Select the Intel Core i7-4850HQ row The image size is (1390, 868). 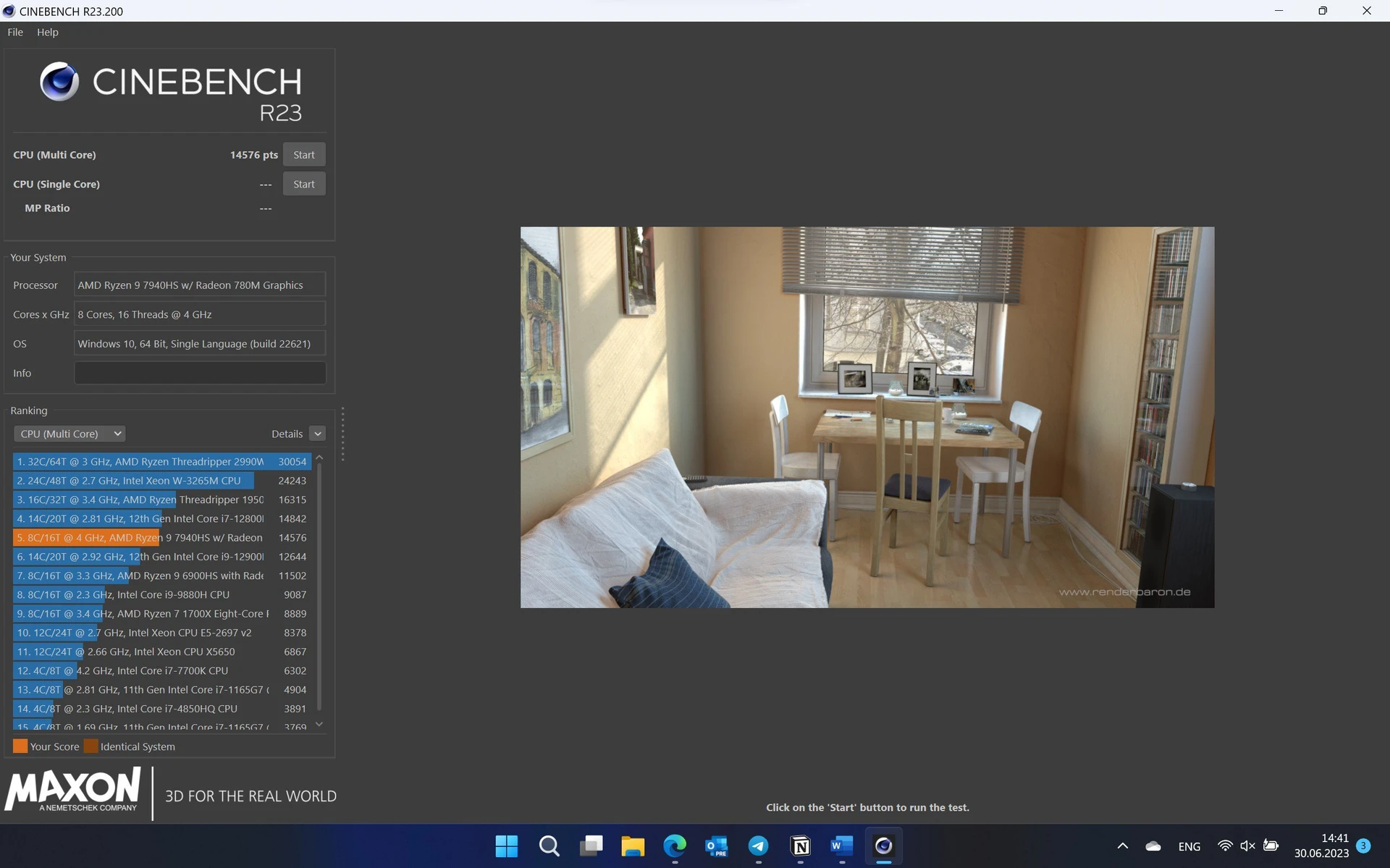point(162,709)
